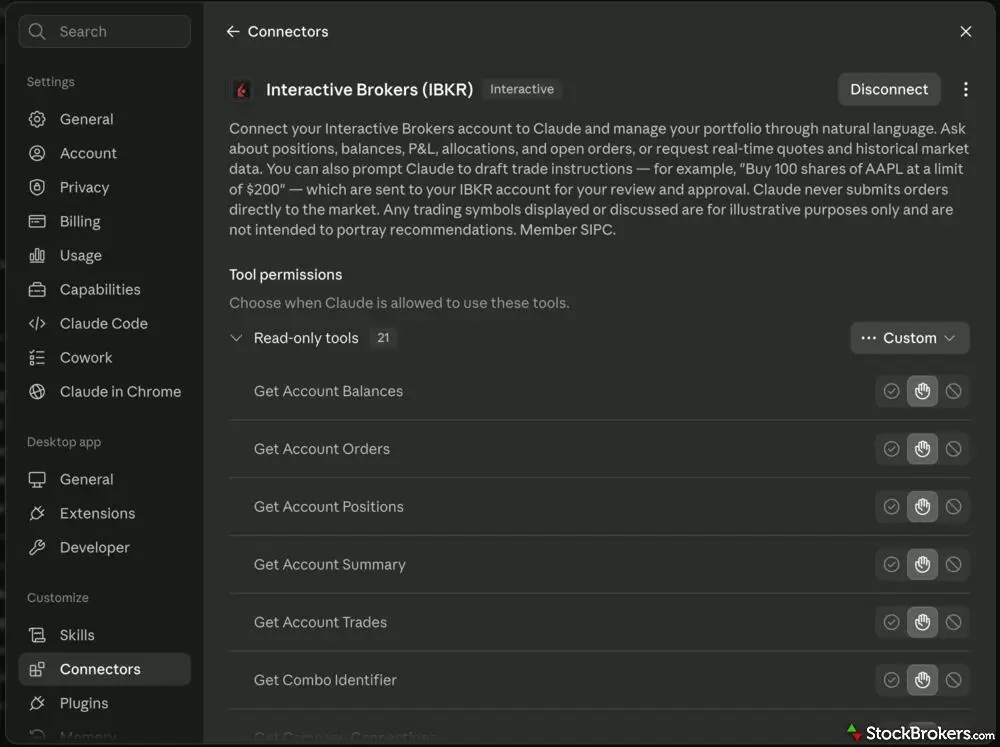
Task: Open Cowork settings
Action: click(x=105, y=357)
